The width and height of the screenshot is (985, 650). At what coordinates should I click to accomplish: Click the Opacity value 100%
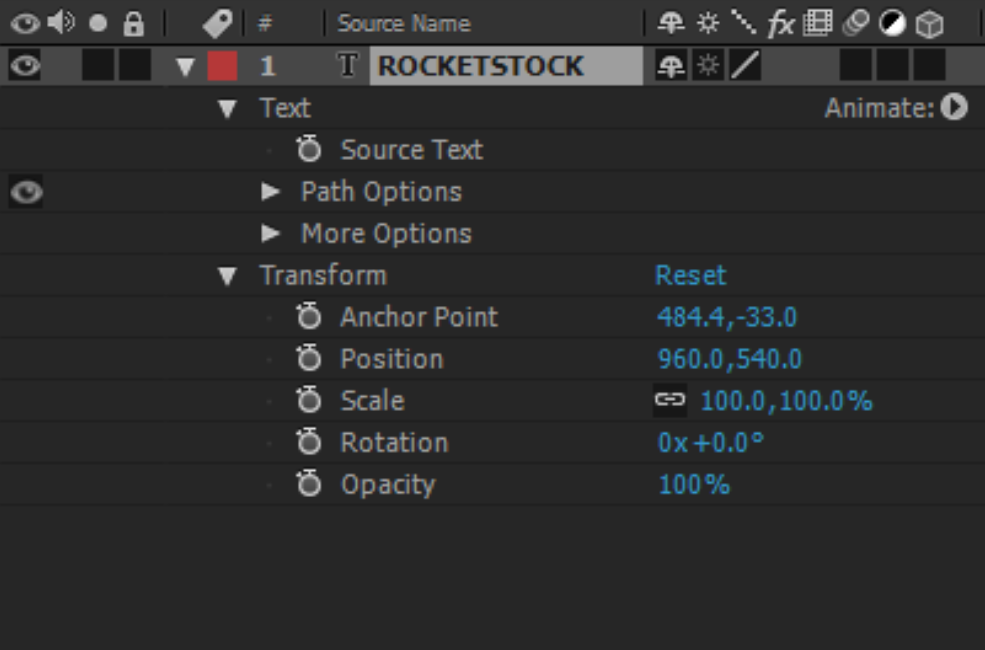tap(694, 484)
